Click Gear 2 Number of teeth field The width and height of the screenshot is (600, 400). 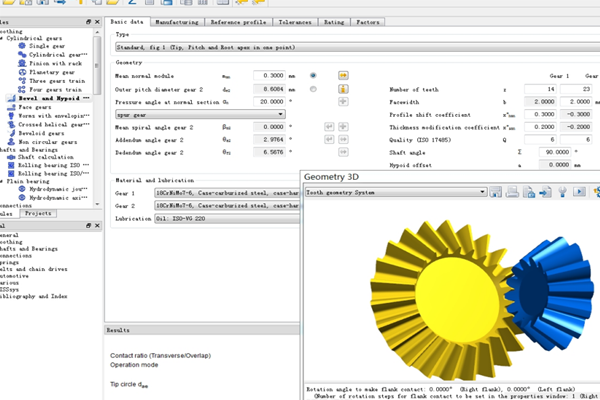coord(576,89)
